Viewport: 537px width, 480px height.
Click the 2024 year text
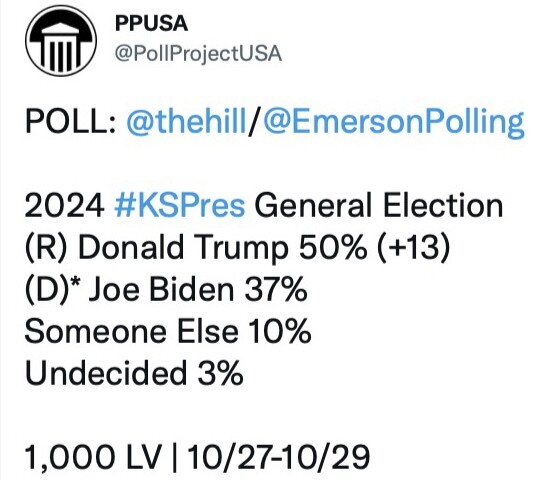point(64,206)
